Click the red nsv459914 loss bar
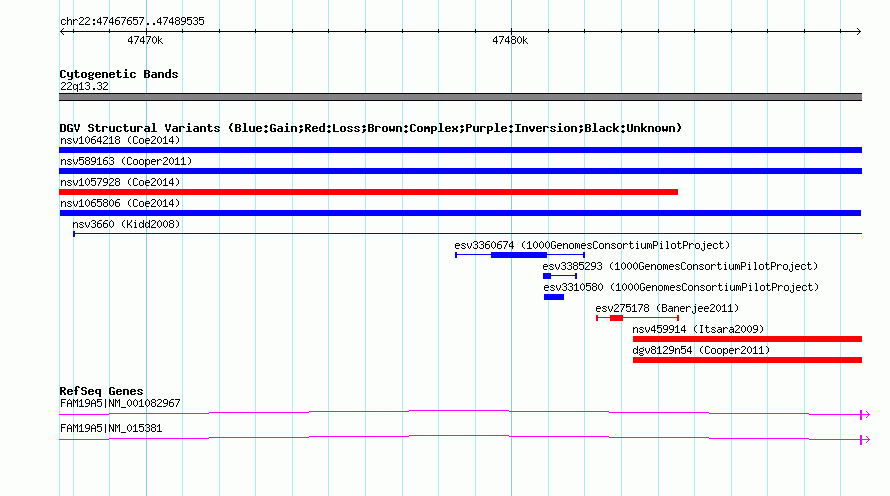The image size is (890, 496). coord(748,339)
